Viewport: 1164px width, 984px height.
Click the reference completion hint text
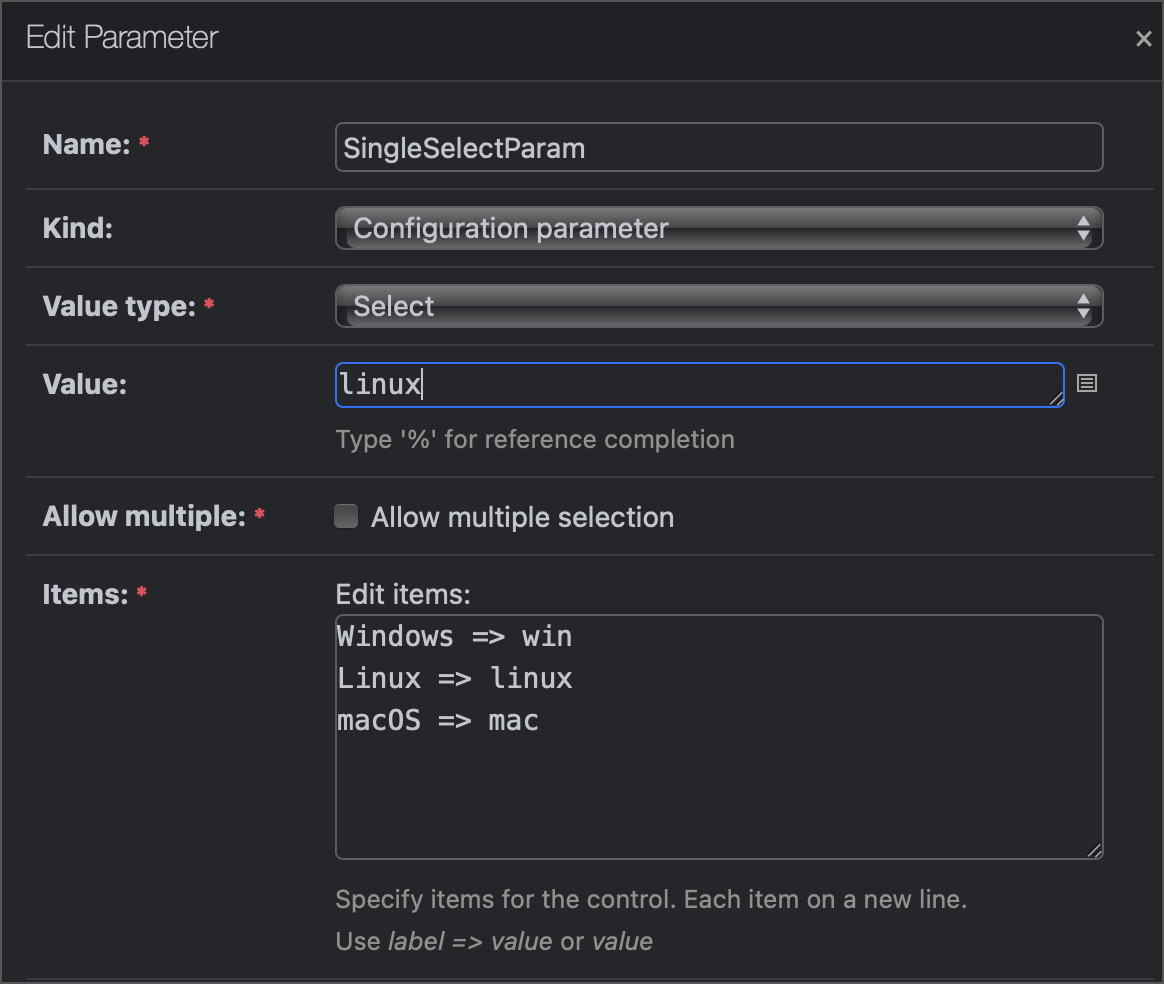click(535, 439)
